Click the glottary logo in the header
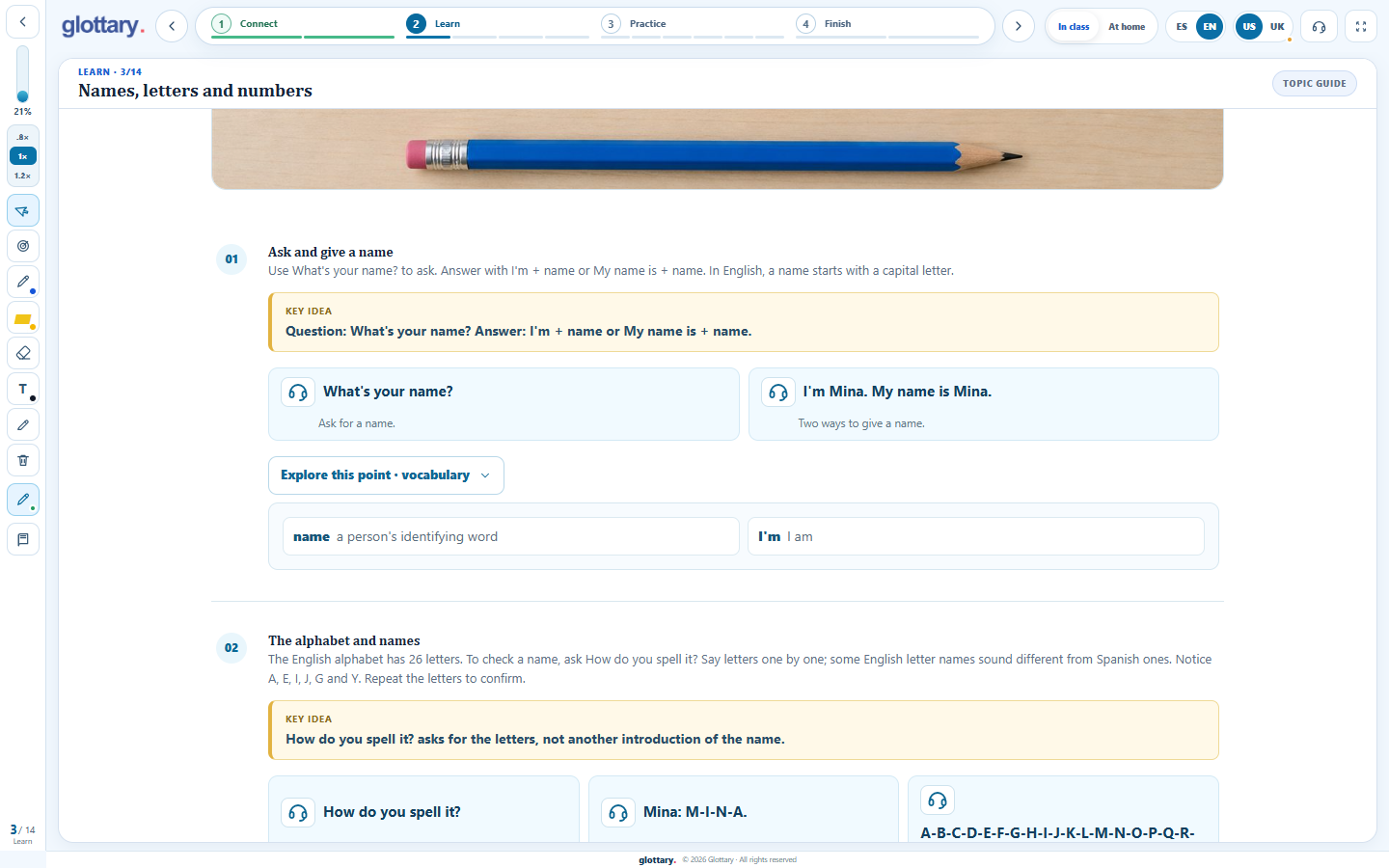1389x868 pixels. (x=102, y=26)
